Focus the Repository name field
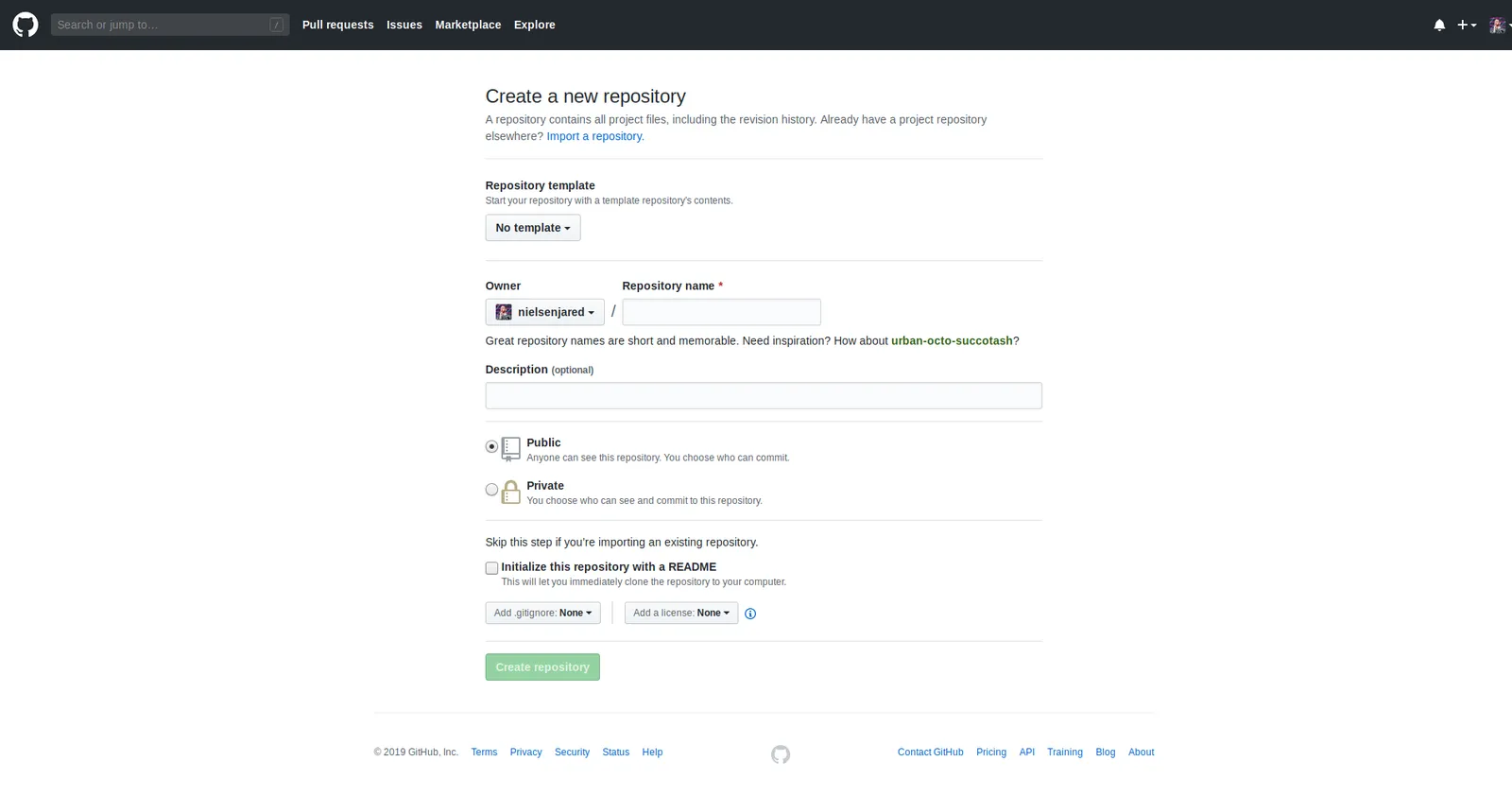The width and height of the screenshot is (1512, 796). coord(722,312)
